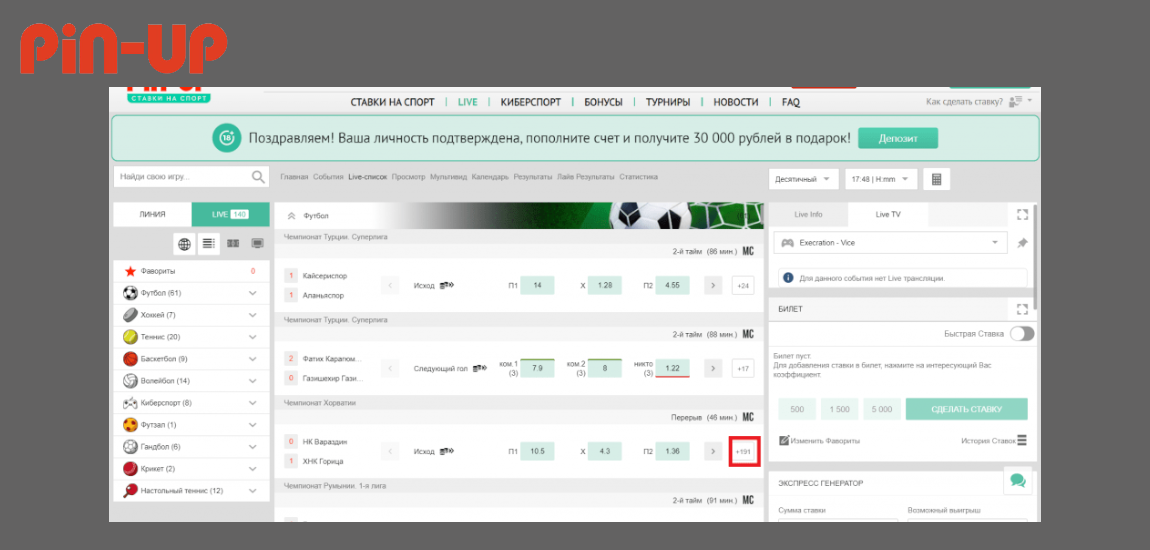Click the Basketball icon
The width and height of the screenshot is (1150, 550).
coord(130,359)
